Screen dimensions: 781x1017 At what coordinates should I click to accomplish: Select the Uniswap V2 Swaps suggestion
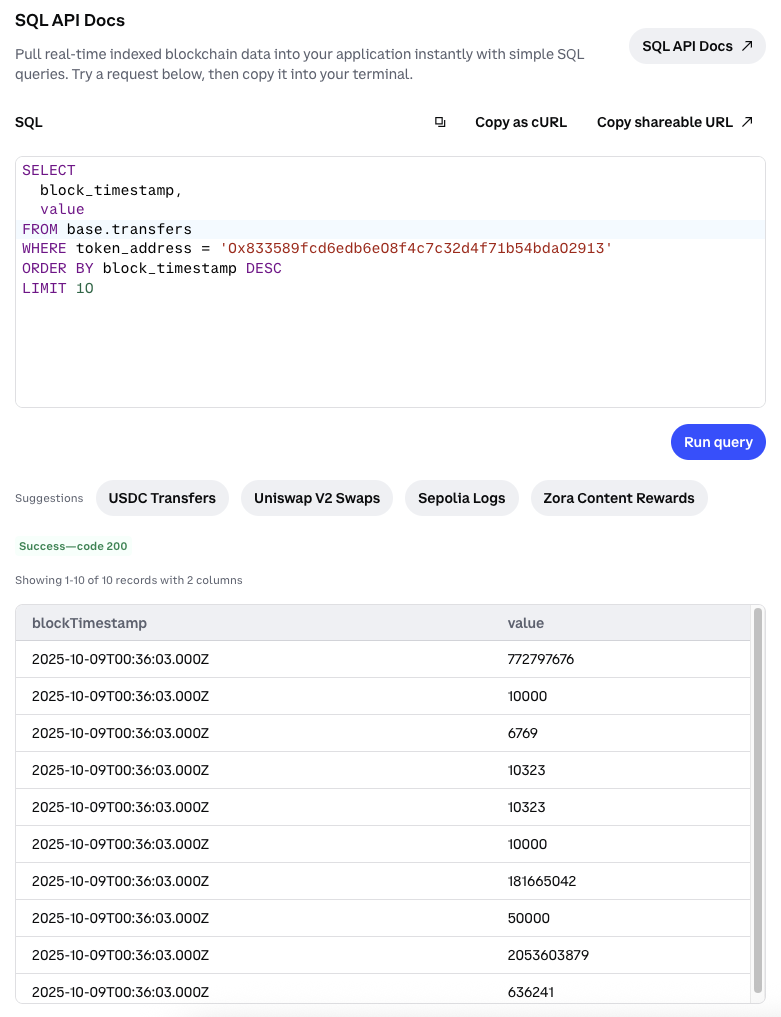(x=317, y=498)
